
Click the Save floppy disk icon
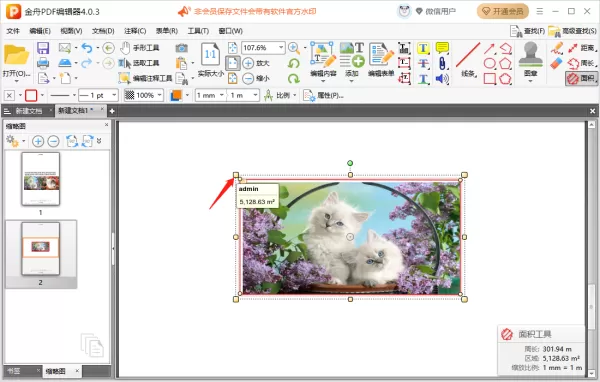point(43,48)
